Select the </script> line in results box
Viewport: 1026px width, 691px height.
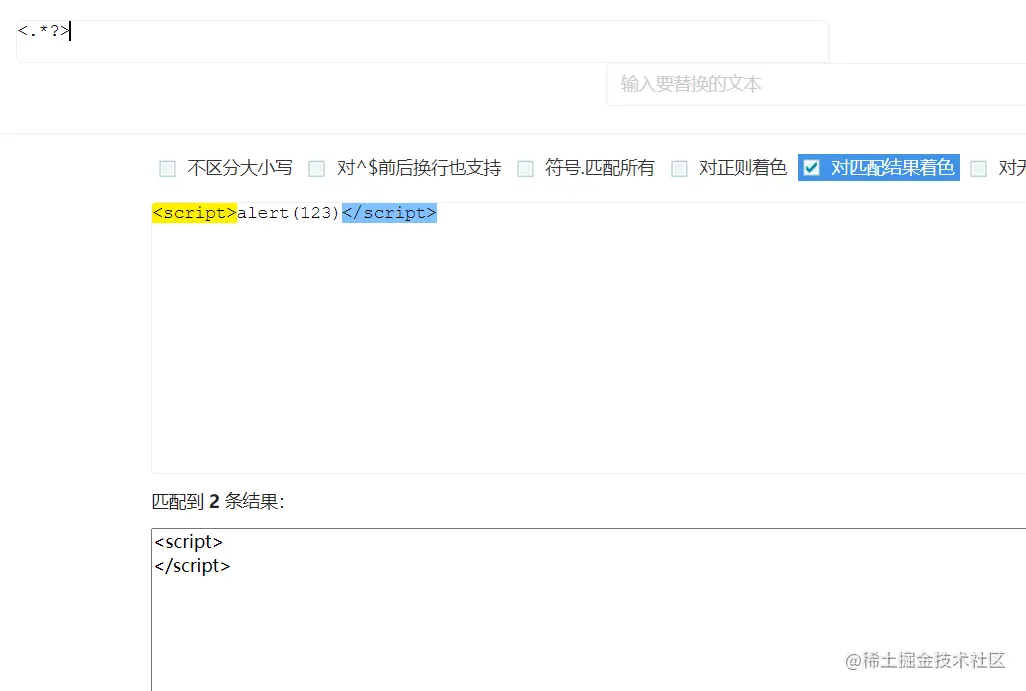192,565
